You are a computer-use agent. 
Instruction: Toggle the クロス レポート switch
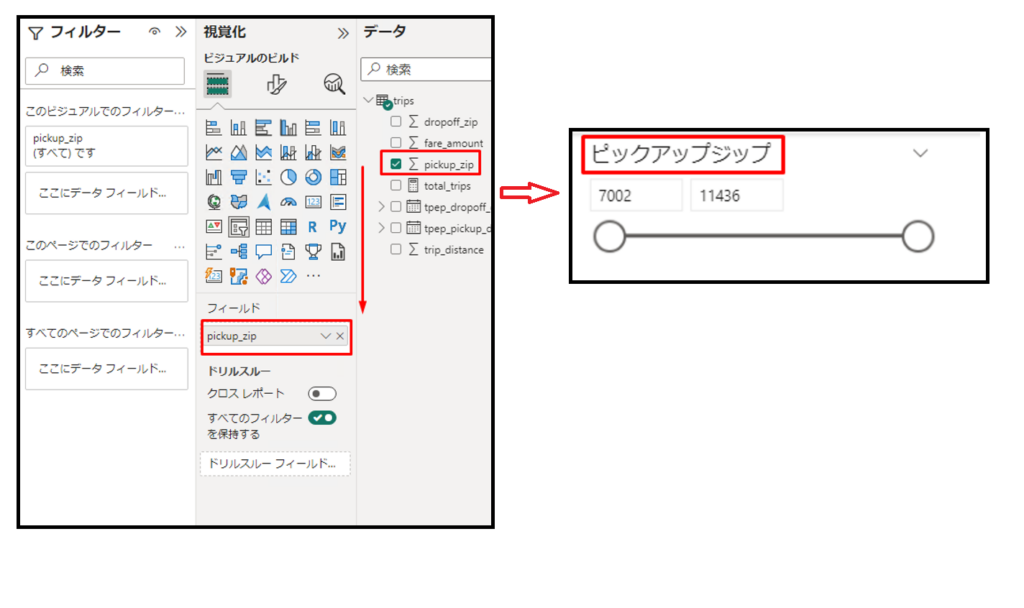coord(322,394)
